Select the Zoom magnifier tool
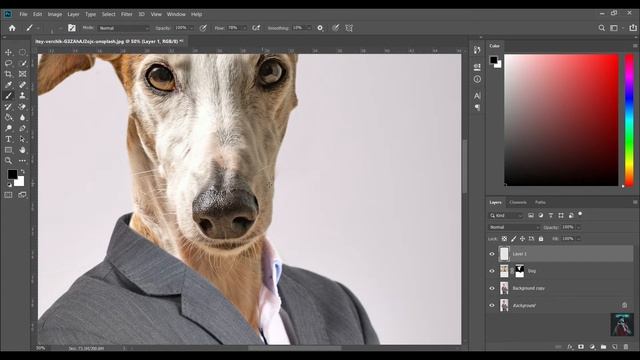This screenshot has height=360, width=640. [x=8, y=161]
